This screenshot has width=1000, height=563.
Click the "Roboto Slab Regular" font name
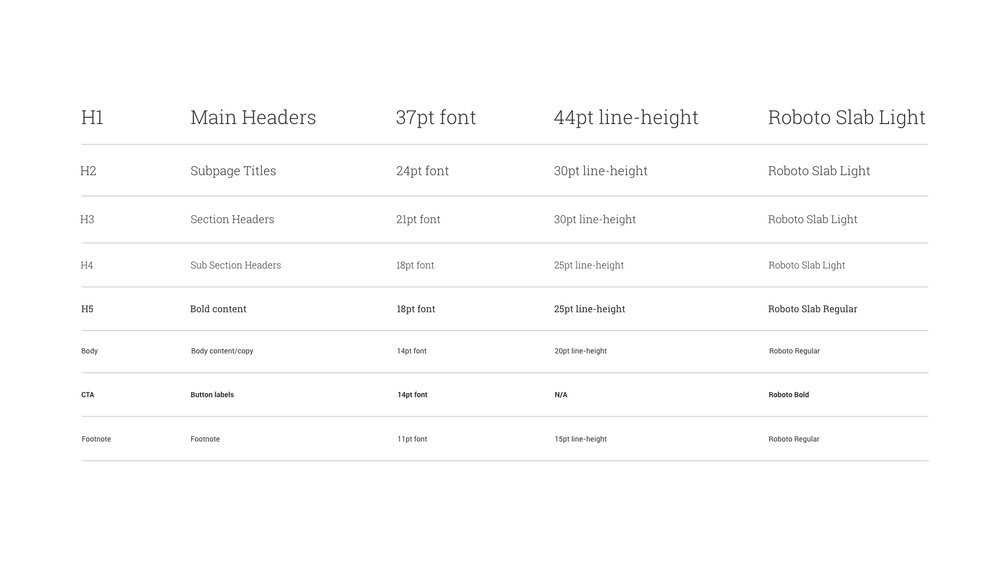[x=812, y=309]
